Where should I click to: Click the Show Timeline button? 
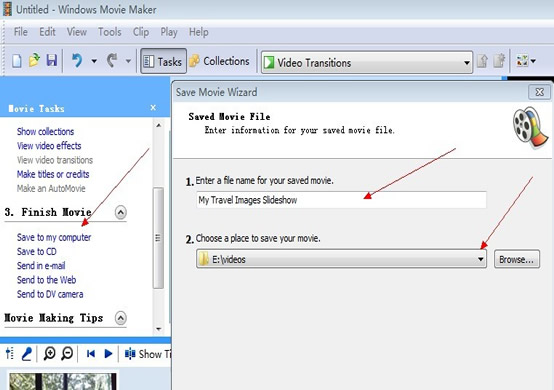coord(148,354)
